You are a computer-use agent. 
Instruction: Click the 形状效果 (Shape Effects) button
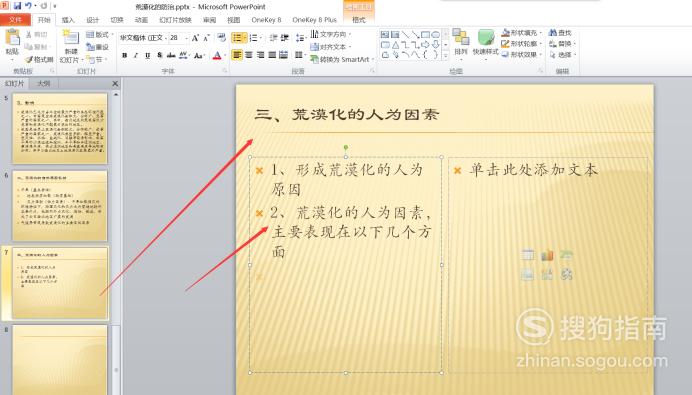522,55
